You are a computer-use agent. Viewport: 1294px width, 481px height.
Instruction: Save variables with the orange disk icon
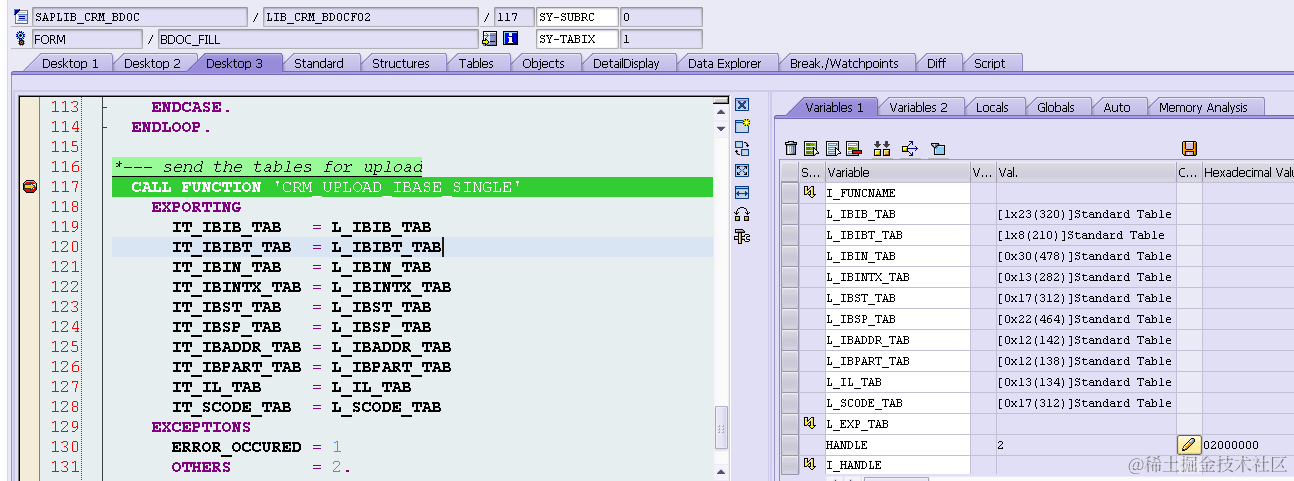pyautogui.click(x=1189, y=148)
